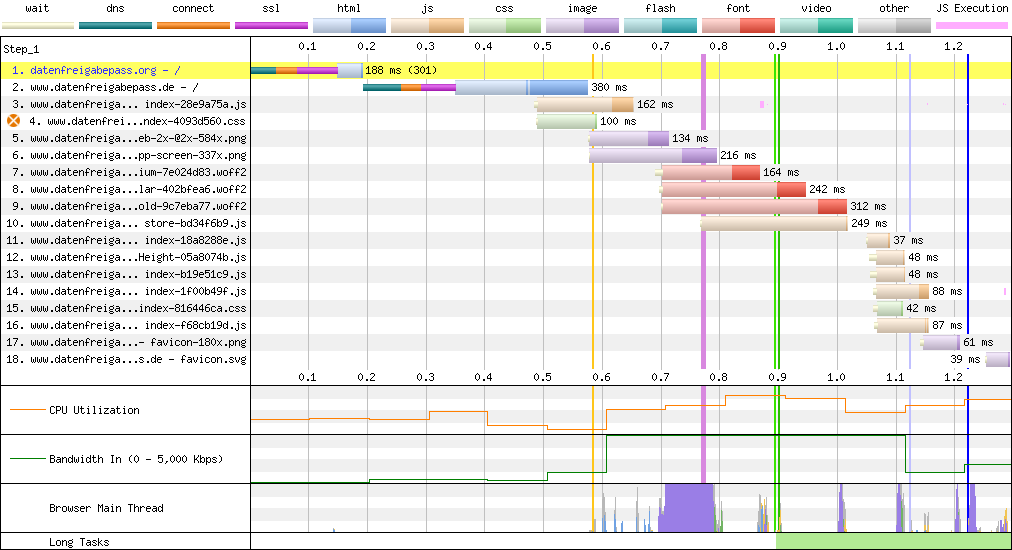Image resolution: width=1012 pixels, height=550 pixels.
Task: Click the image legend color bar
Action: pos(582,26)
